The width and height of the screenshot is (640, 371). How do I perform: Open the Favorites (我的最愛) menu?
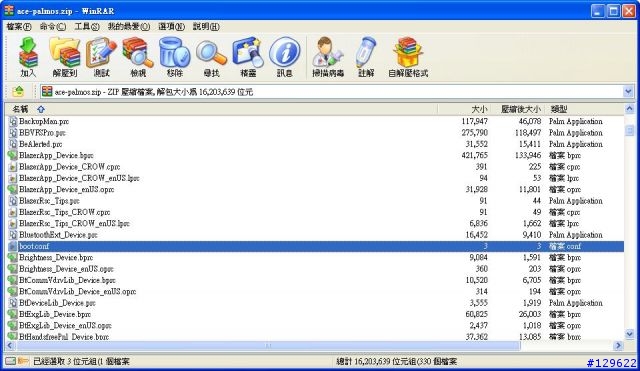click(x=129, y=27)
